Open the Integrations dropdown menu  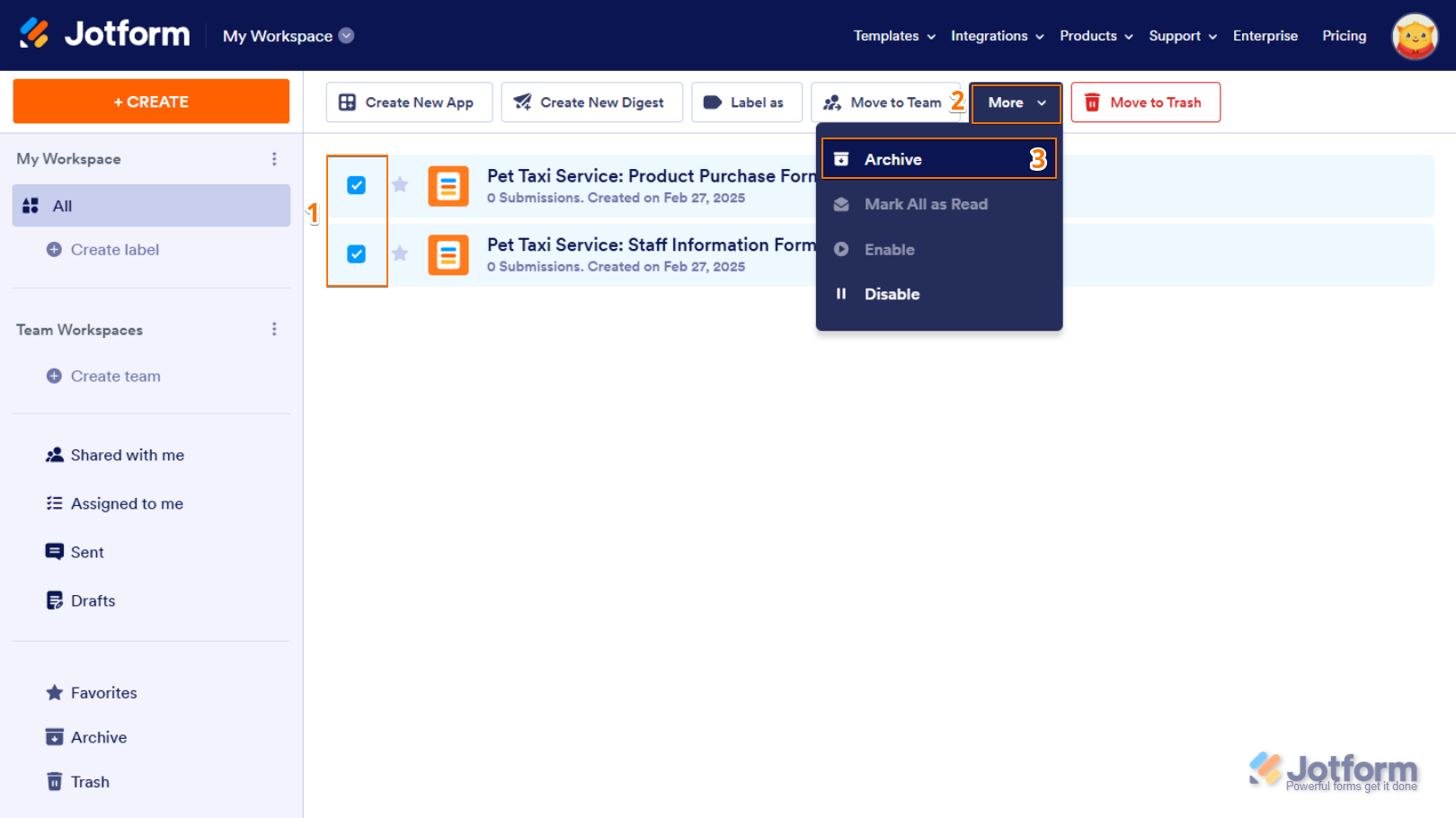coord(997,36)
